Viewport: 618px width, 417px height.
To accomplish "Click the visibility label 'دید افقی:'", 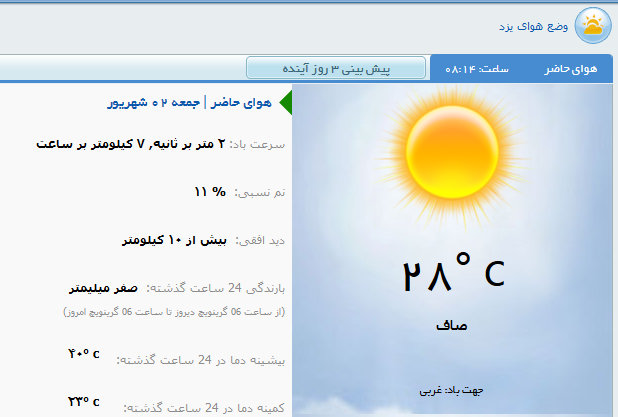I will [260, 240].
